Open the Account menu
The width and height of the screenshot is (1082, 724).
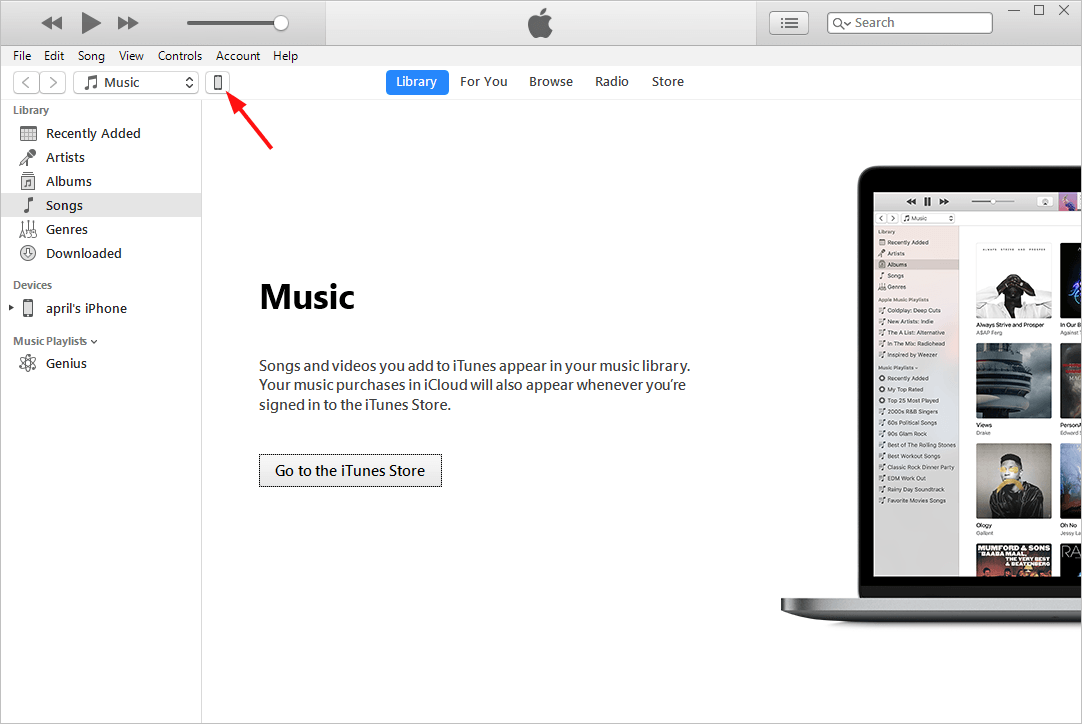pyautogui.click(x=237, y=56)
